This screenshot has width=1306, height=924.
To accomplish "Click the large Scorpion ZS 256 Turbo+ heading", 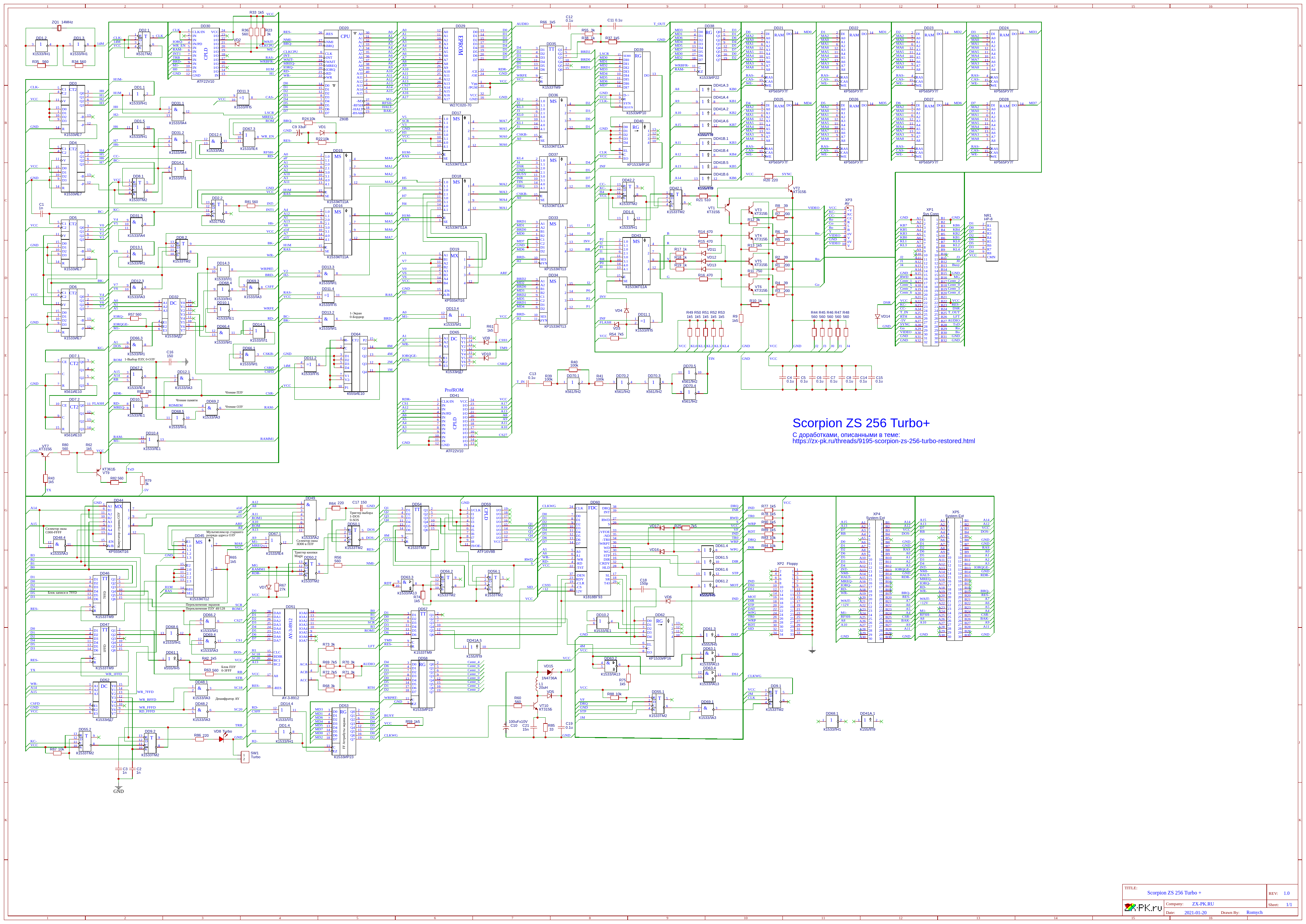I will 860,423.
